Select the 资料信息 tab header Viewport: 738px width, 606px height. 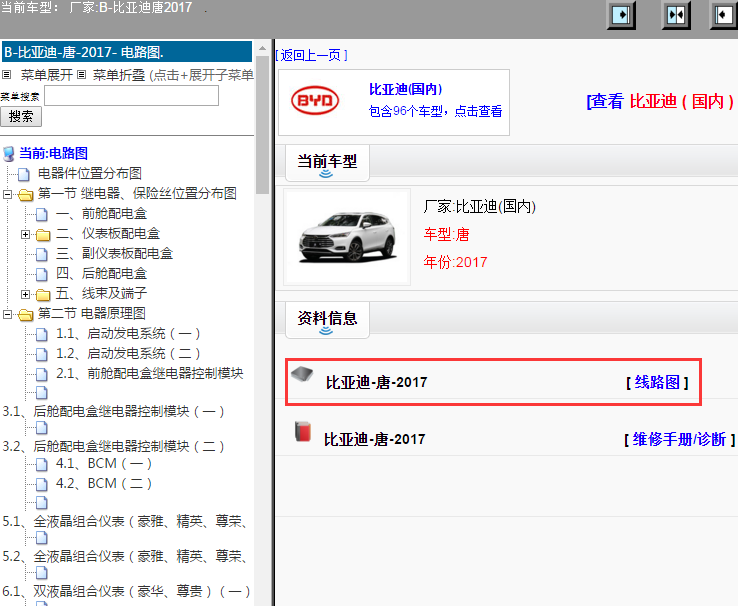coord(327,319)
